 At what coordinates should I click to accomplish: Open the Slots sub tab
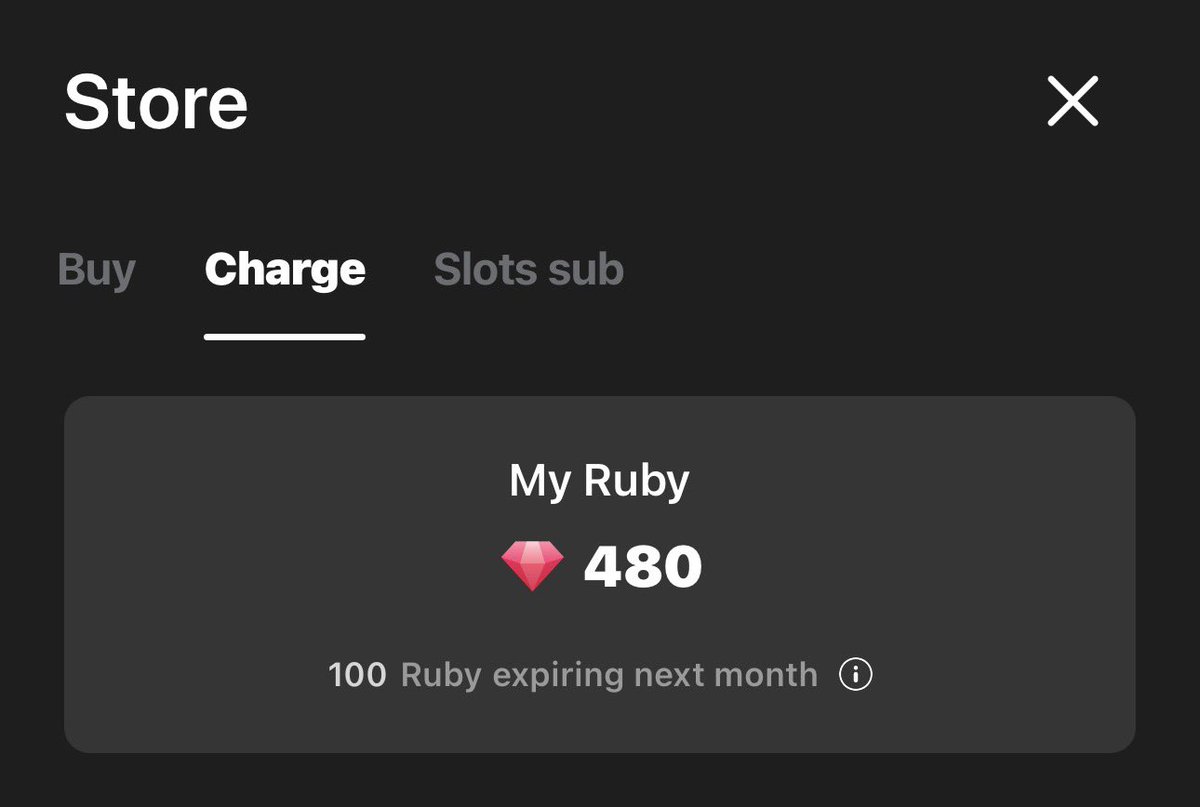coord(529,270)
